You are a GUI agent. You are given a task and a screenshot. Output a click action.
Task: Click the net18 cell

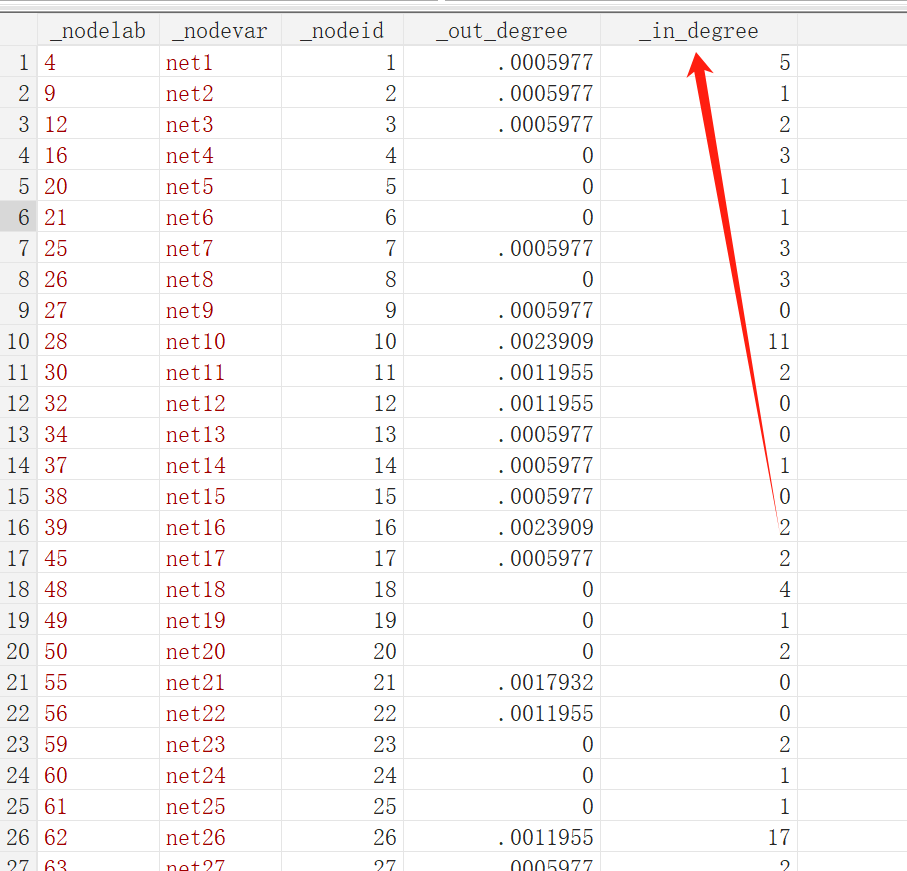point(220,589)
